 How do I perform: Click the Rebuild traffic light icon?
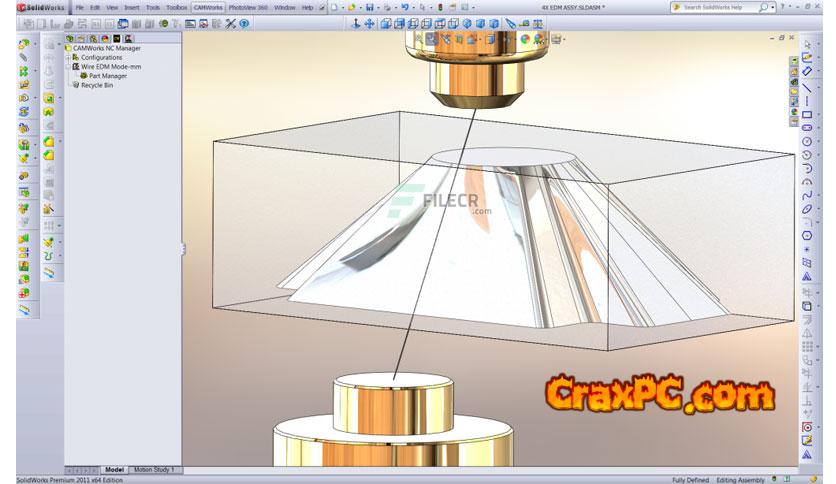point(440,7)
